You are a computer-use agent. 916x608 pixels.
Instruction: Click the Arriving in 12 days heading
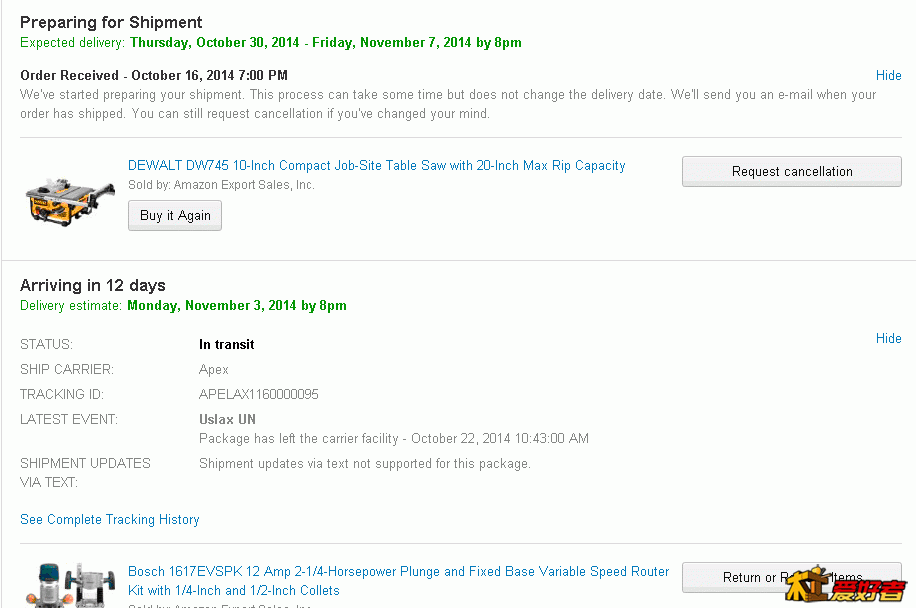point(92,285)
